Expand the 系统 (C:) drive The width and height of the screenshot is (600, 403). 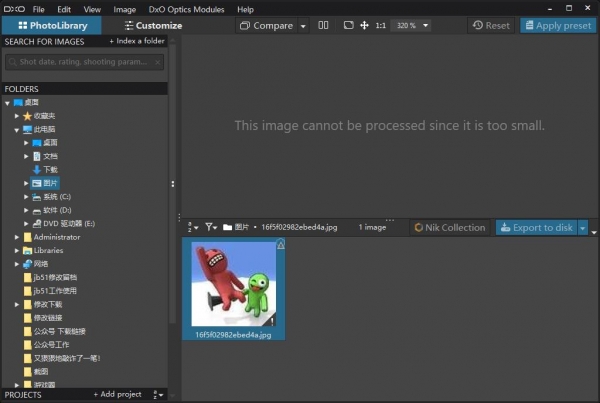pos(26,197)
